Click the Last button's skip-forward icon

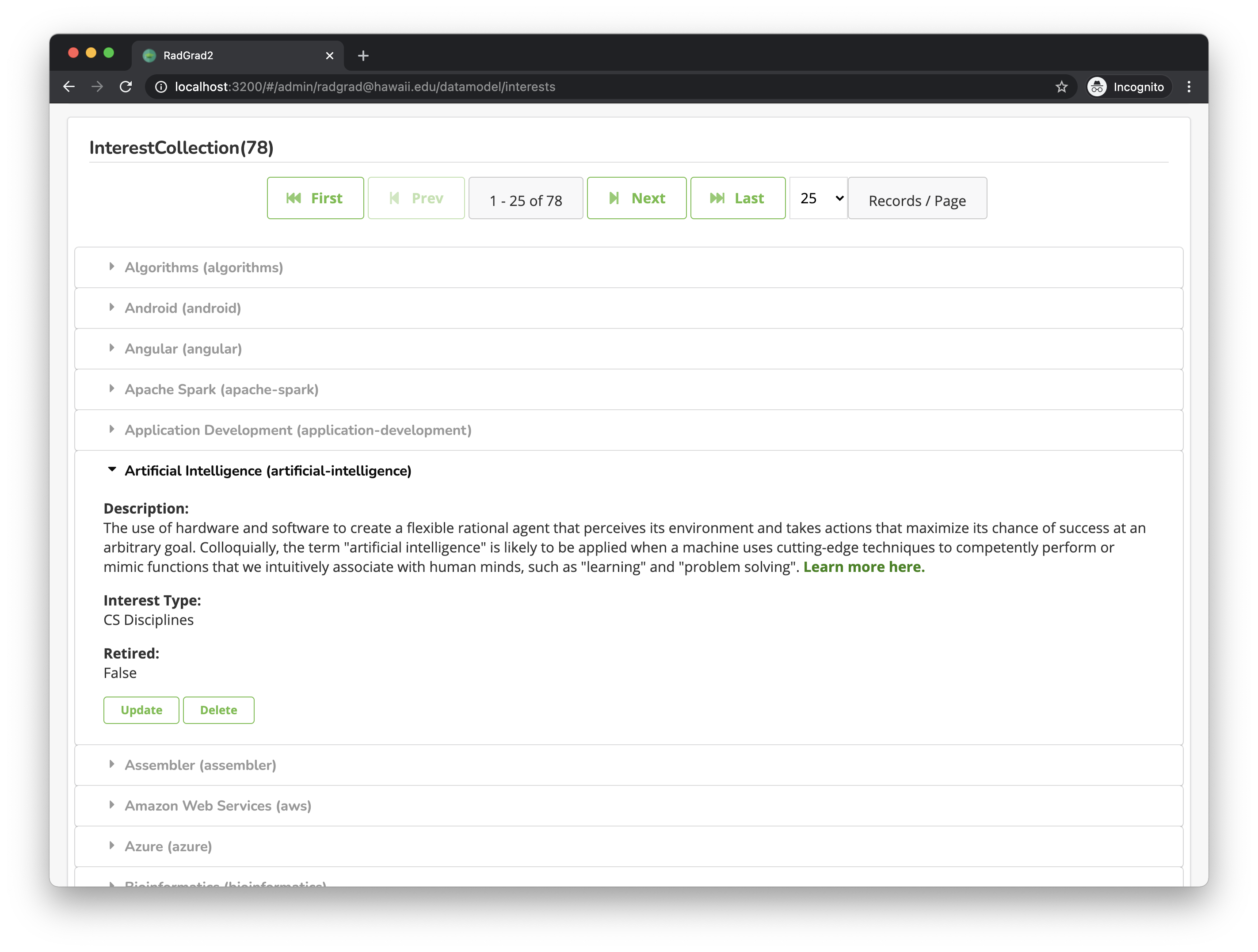pos(718,198)
